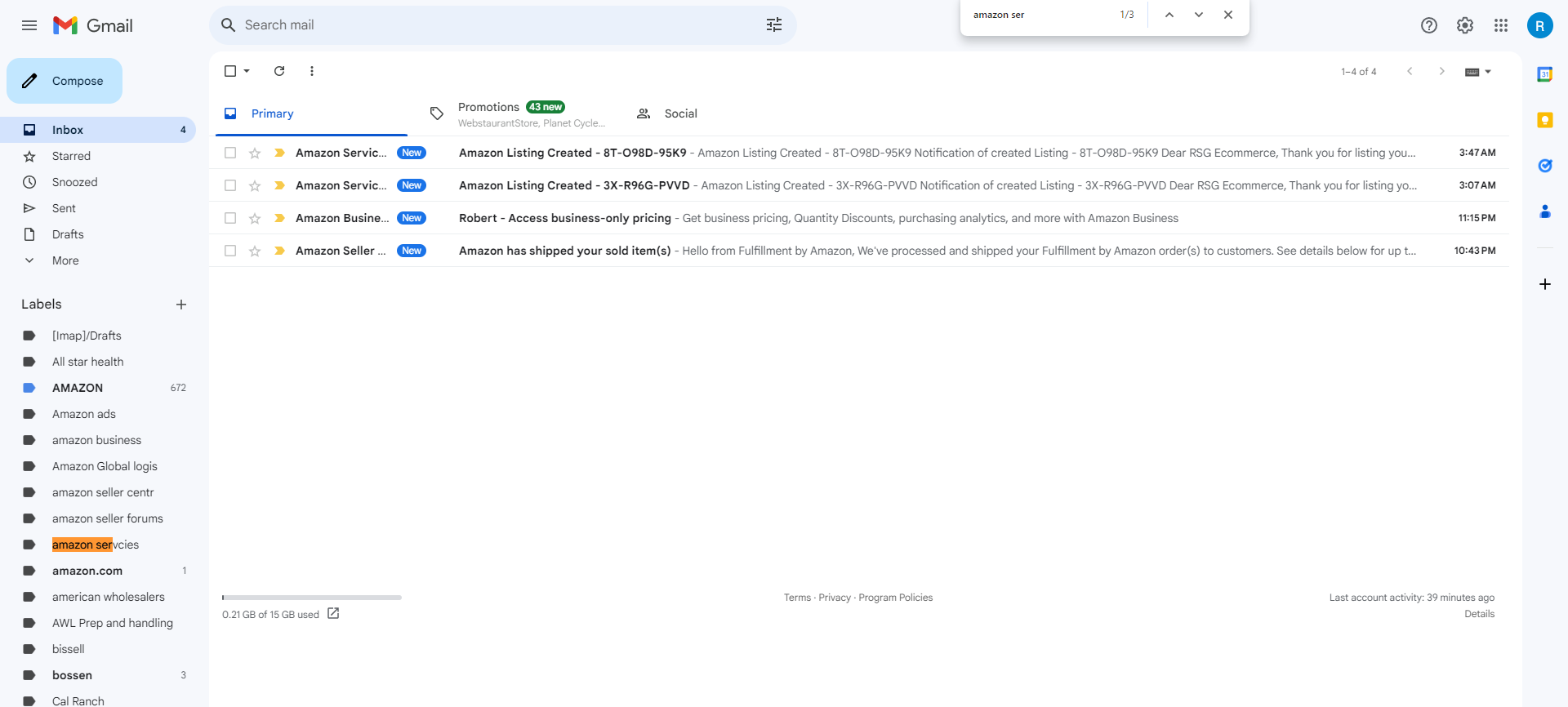Open Google Keep side panel
Image resolution: width=1568 pixels, height=707 pixels.
(x=1544, y=120)
